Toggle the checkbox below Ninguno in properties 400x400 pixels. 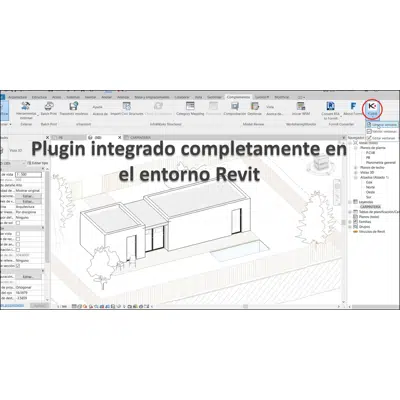[x=18, y=223]
